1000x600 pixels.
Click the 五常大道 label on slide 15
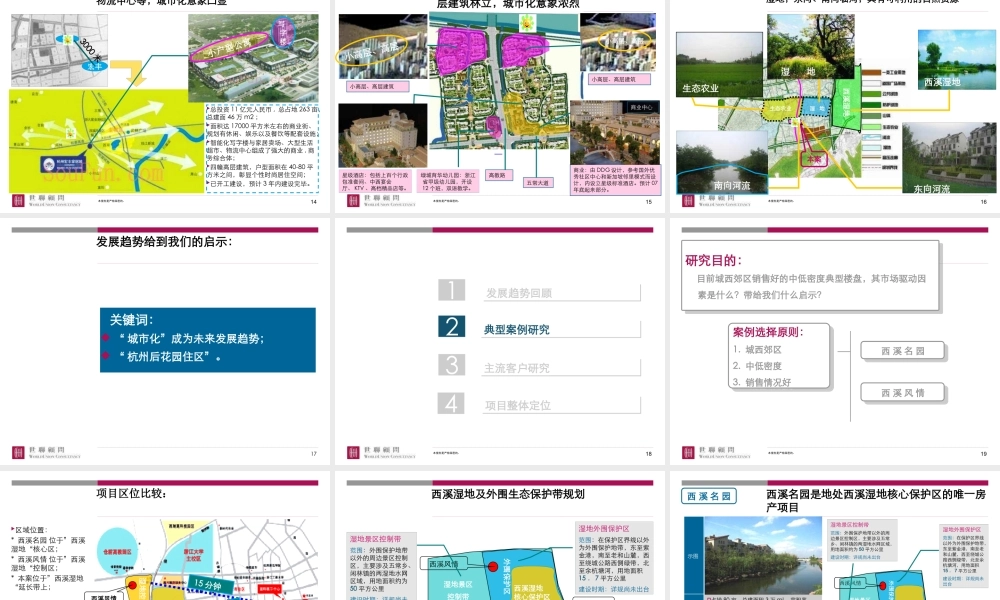(537, 182)
